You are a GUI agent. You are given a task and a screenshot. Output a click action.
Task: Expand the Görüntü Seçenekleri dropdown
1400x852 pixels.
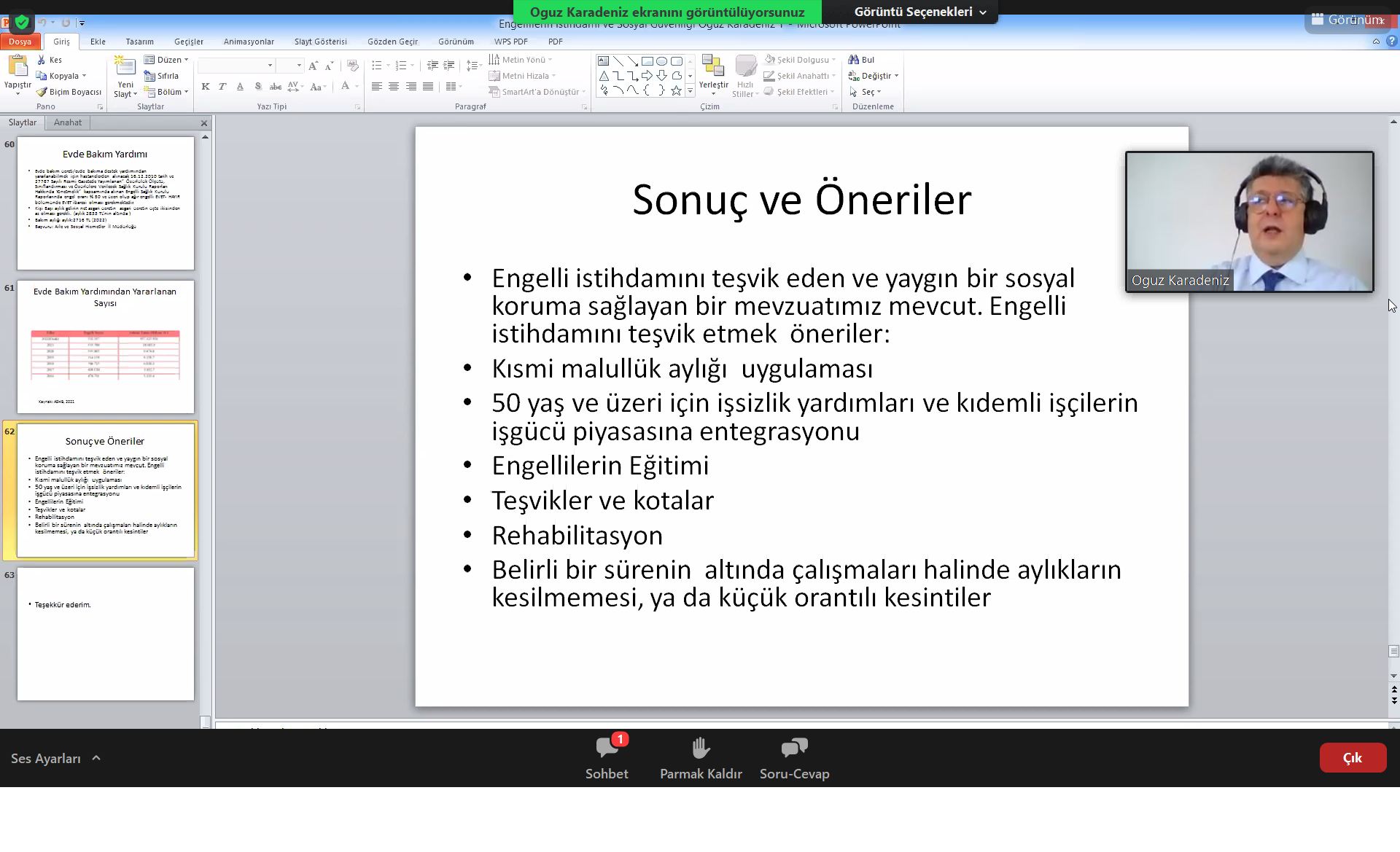(x=920, y=12)
